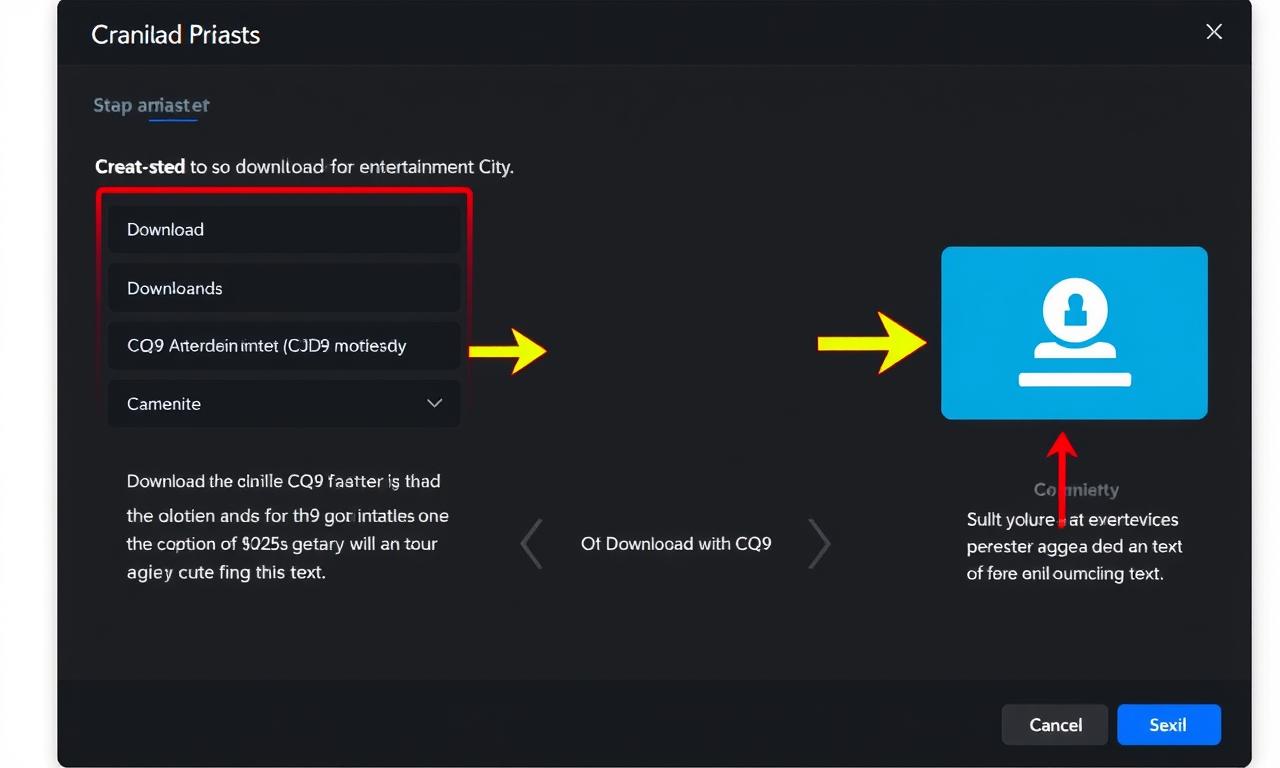Click the Download description paragraph text

[287, 527]
